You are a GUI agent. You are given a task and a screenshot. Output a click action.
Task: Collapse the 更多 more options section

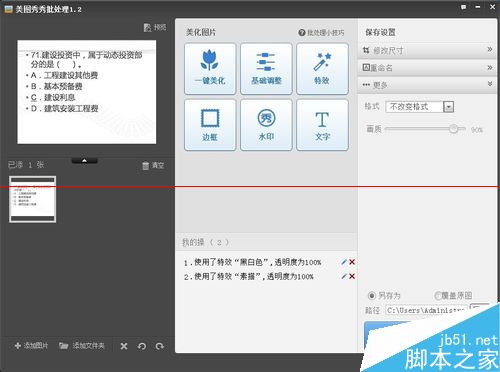(427, 85)
